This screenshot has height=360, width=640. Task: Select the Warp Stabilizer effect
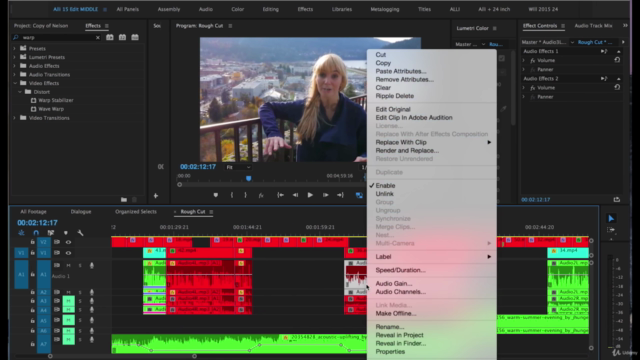coord(56,100)
